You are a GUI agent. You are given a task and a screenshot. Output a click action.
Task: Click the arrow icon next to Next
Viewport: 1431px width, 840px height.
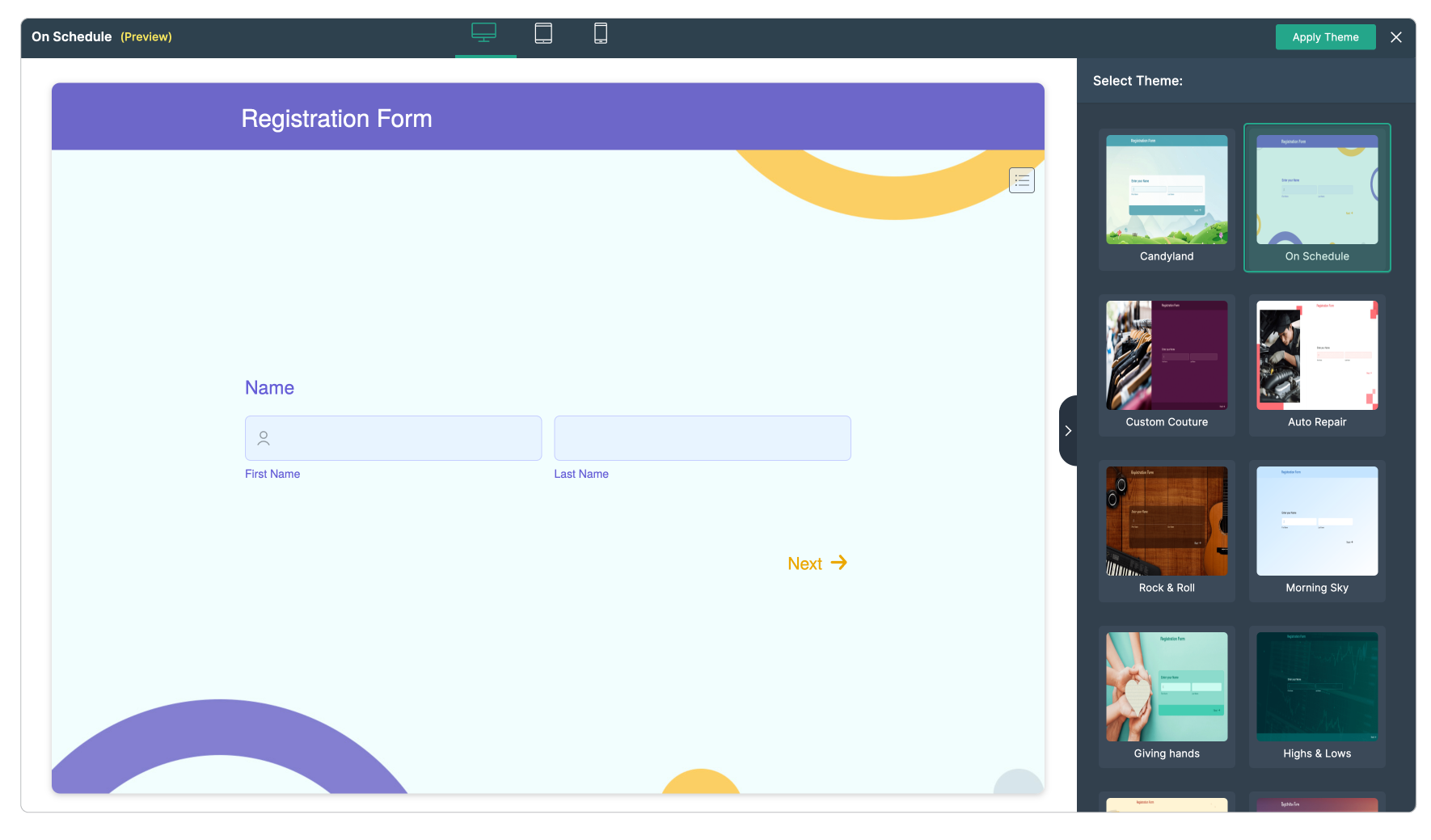(x=839, y=563)
